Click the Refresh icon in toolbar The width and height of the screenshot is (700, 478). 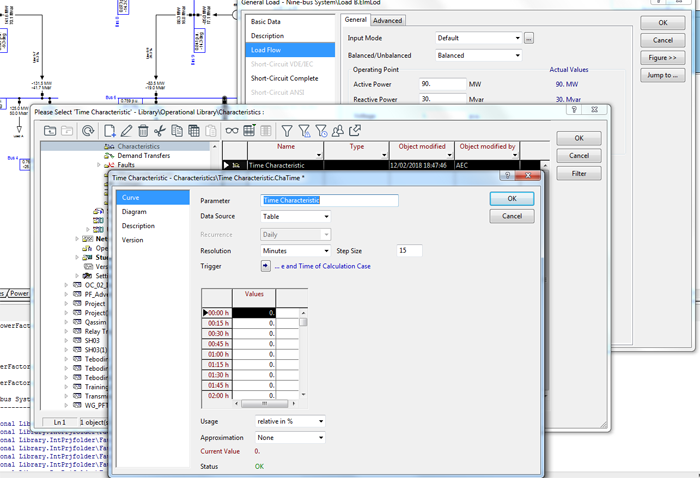click(x=88, y=131)
